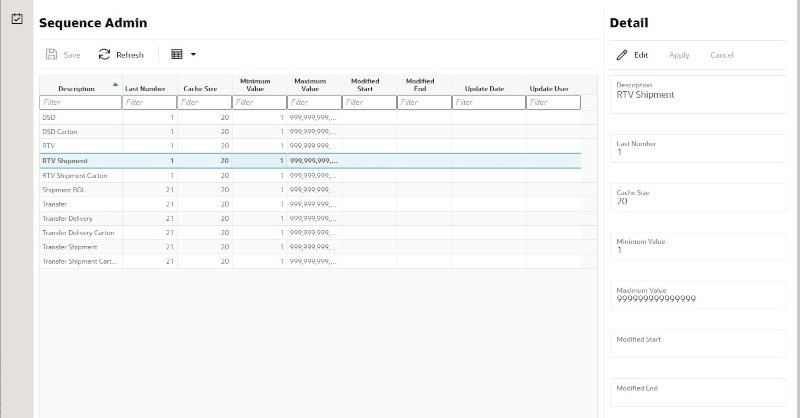Focus the Minimum Value filter field
800x418 pixels.
260,102
